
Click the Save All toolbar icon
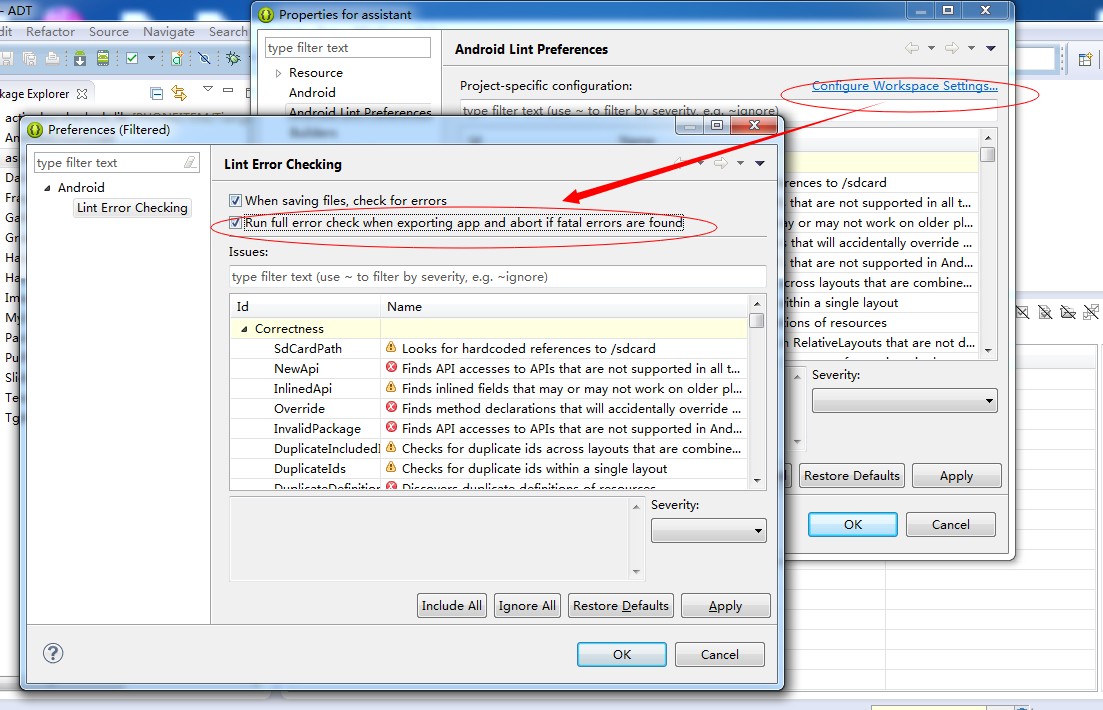click(x=30, y=58)
